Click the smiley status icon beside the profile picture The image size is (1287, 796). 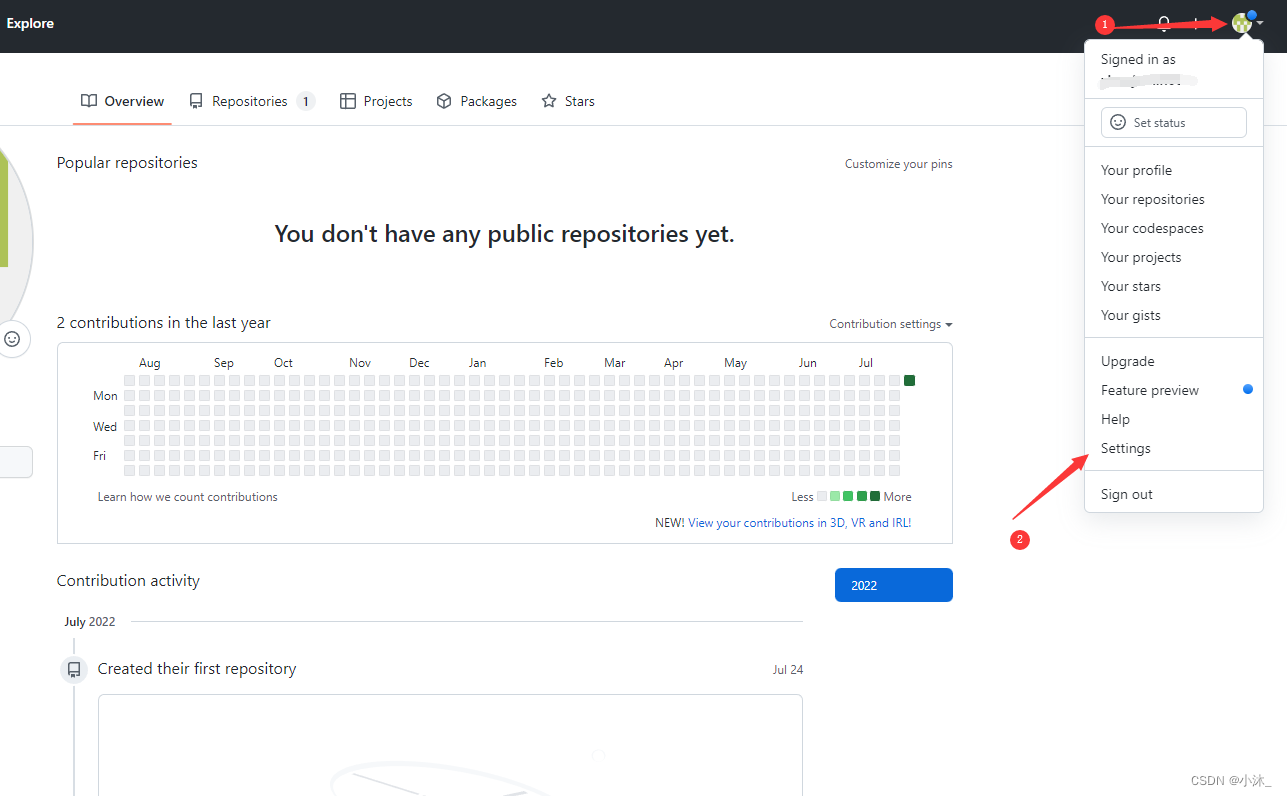pyautogui.click(x=12, y=339)
